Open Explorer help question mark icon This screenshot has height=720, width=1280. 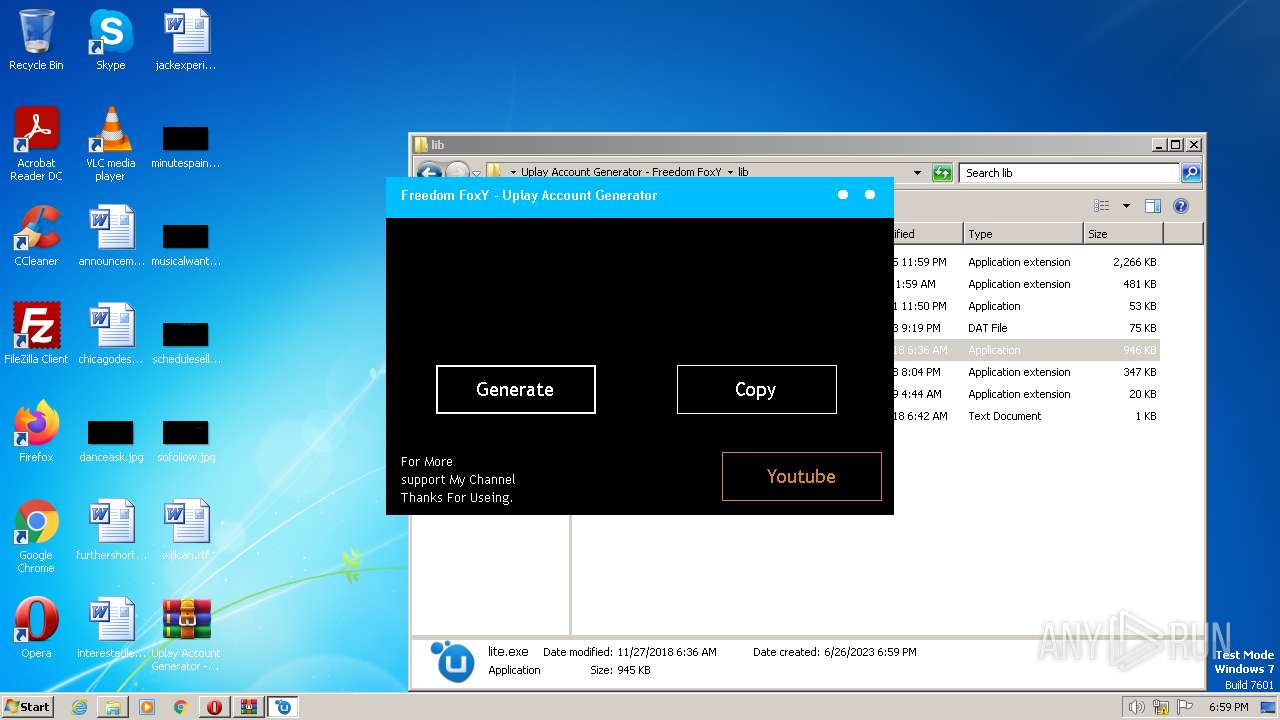coord(1180,206)
